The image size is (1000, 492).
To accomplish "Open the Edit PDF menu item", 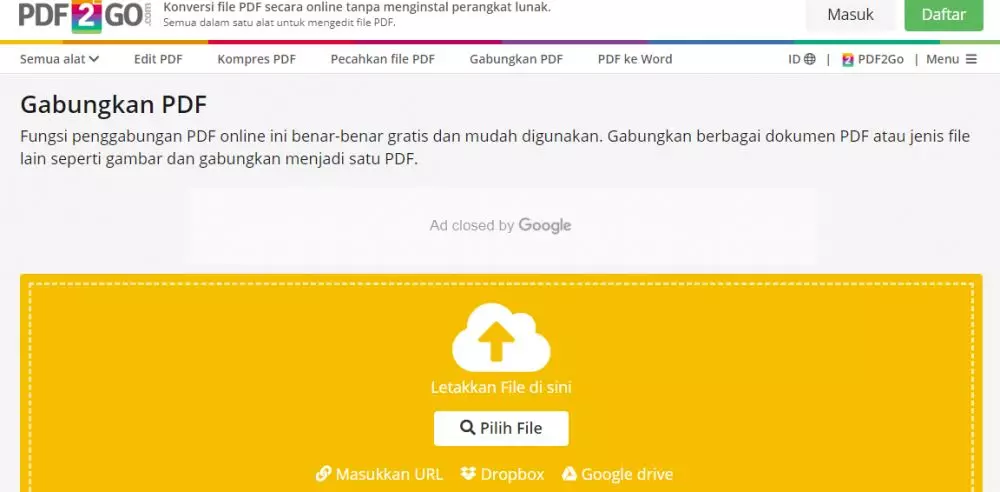I will click(x=158, y=59).
